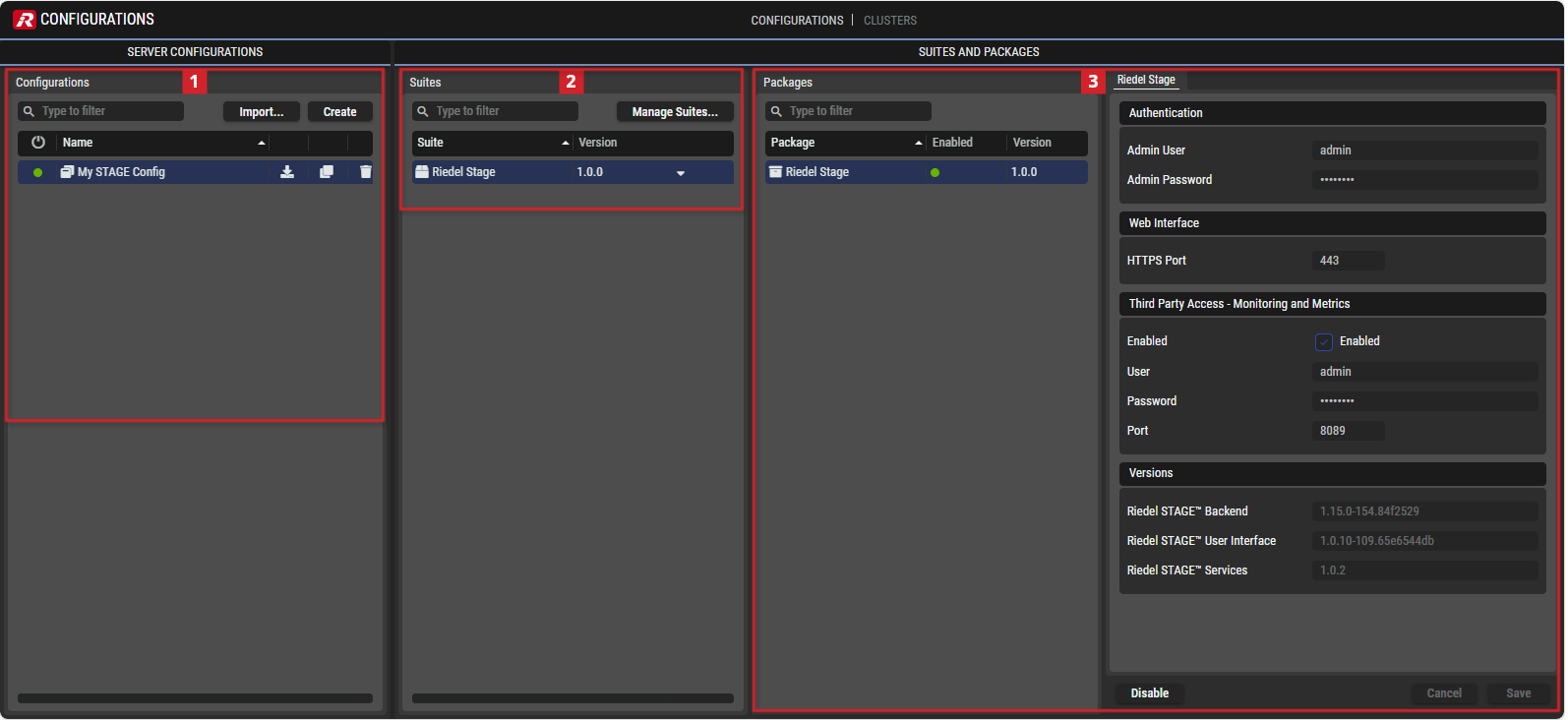The image size is (1568, 720).
Task: Click the Web Interface section header
Action: [1333, 223]
